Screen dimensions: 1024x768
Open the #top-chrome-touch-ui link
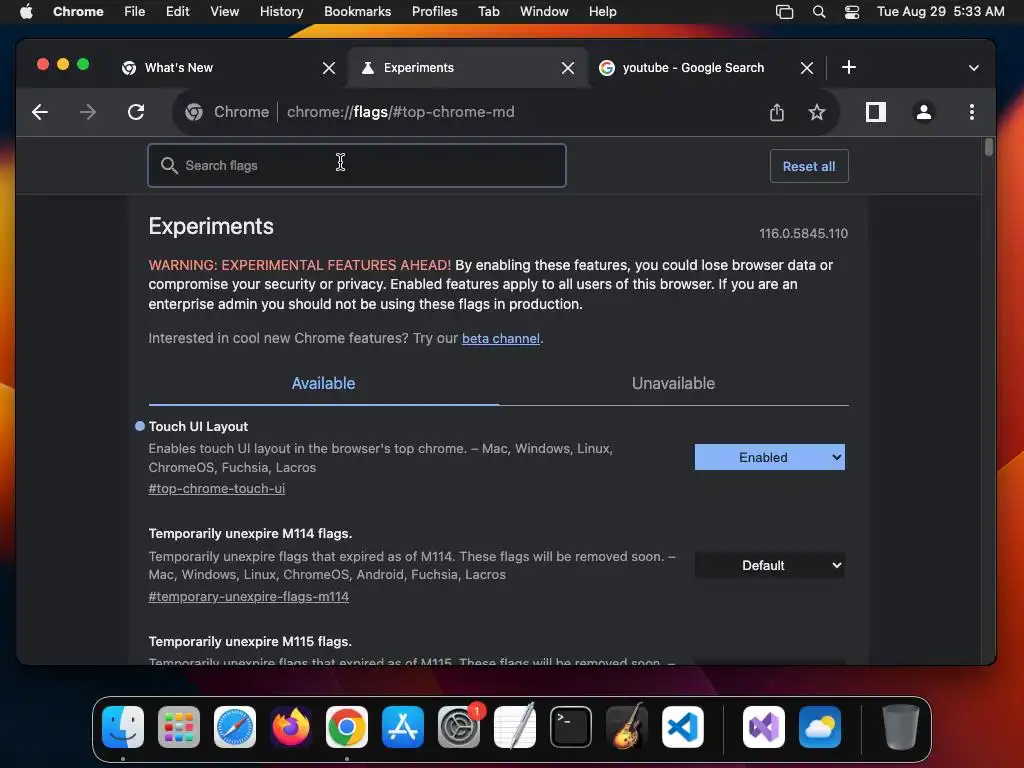217,488
